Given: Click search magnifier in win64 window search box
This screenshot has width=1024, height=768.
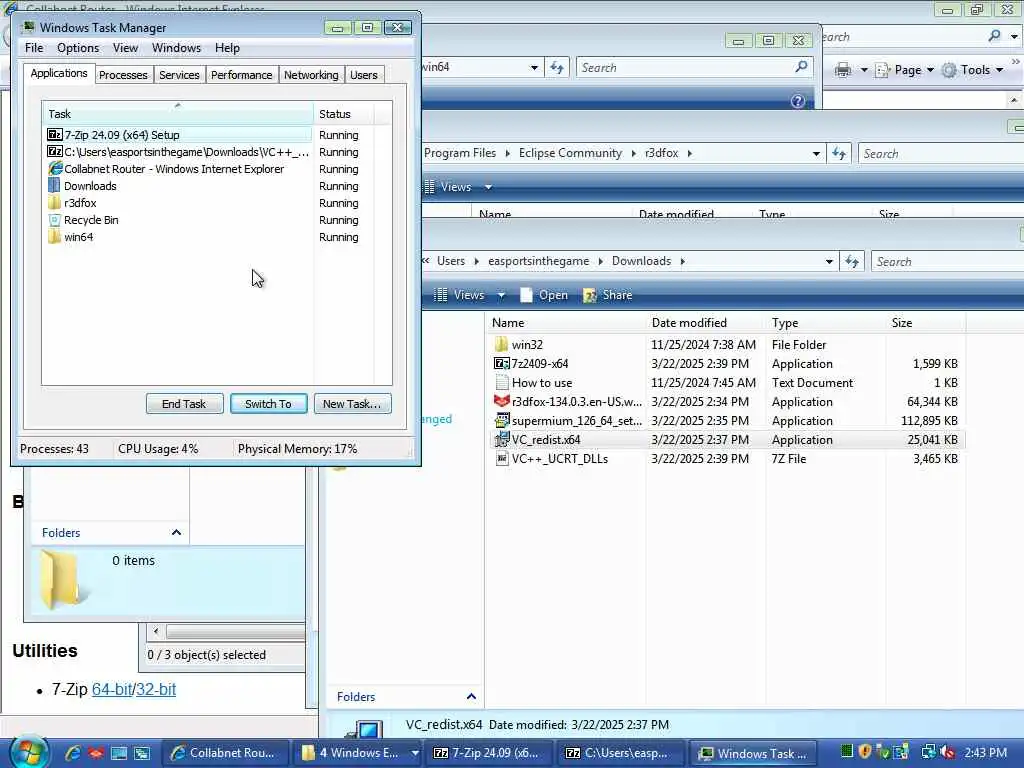Looking at the screenshot, I should pyautogui.click(x=801, y=67).
